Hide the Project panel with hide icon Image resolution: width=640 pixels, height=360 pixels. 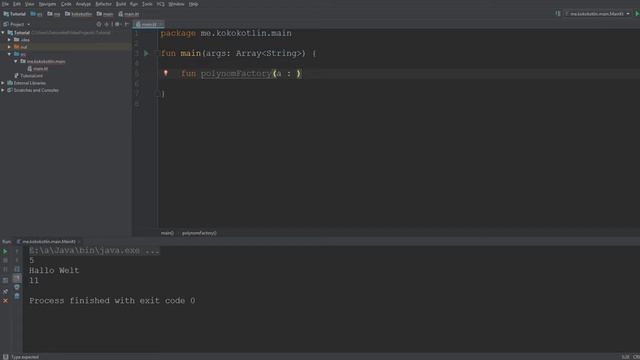click(x=127, y=24)
